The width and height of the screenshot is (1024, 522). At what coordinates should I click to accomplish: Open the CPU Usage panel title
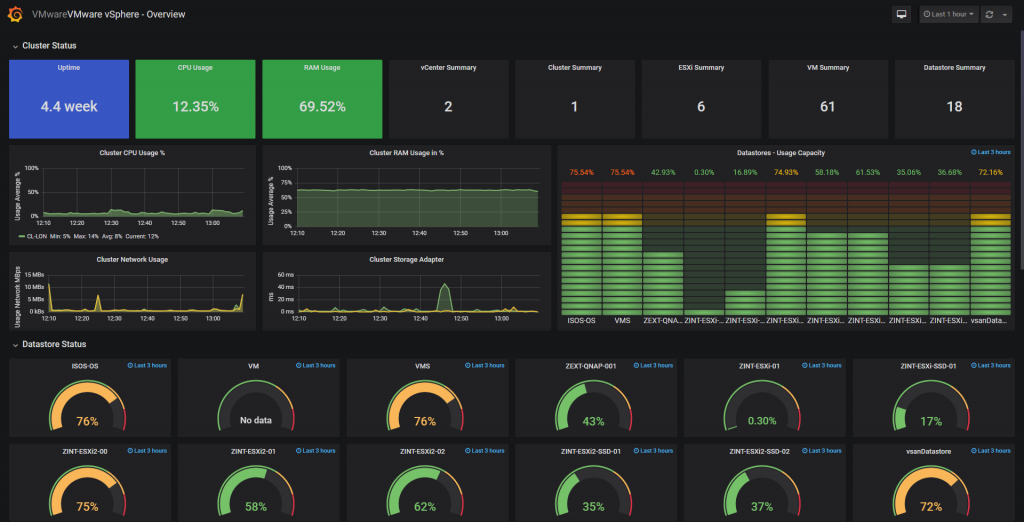[x=195, y=67]
